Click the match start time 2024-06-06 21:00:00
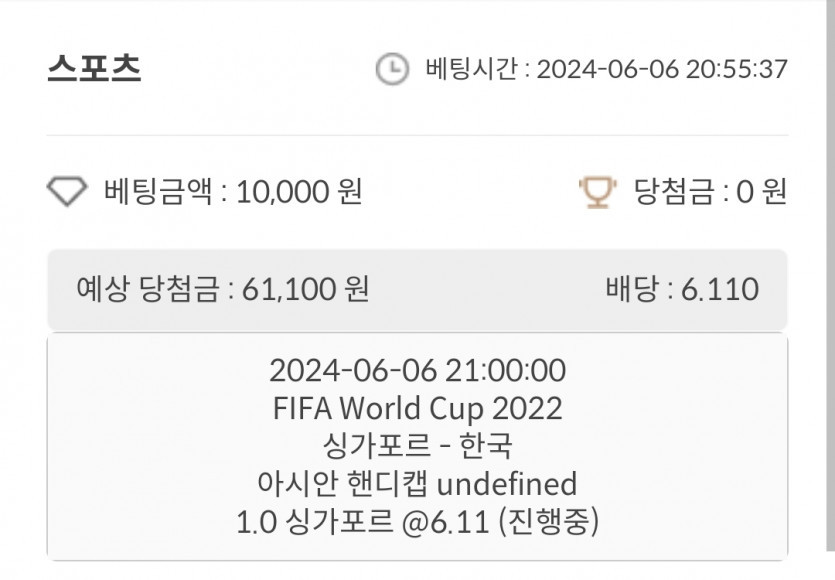This screenshot has width=835, height=580. (x=417, y=371)
